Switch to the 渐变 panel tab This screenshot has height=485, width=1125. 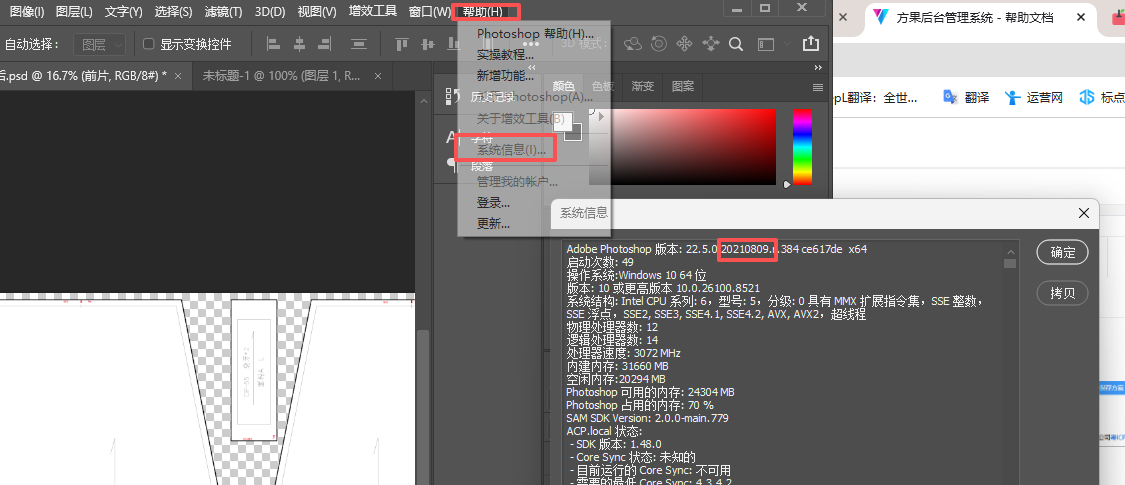point(643,86)
